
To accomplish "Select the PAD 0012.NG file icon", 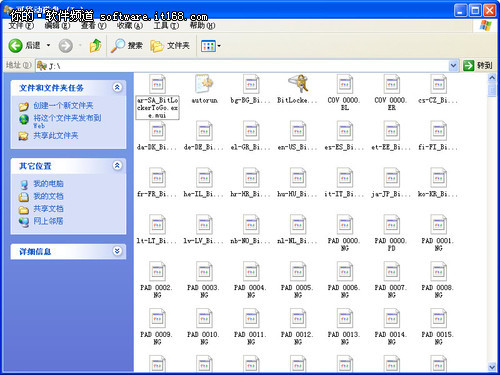I will pos(298,319).
